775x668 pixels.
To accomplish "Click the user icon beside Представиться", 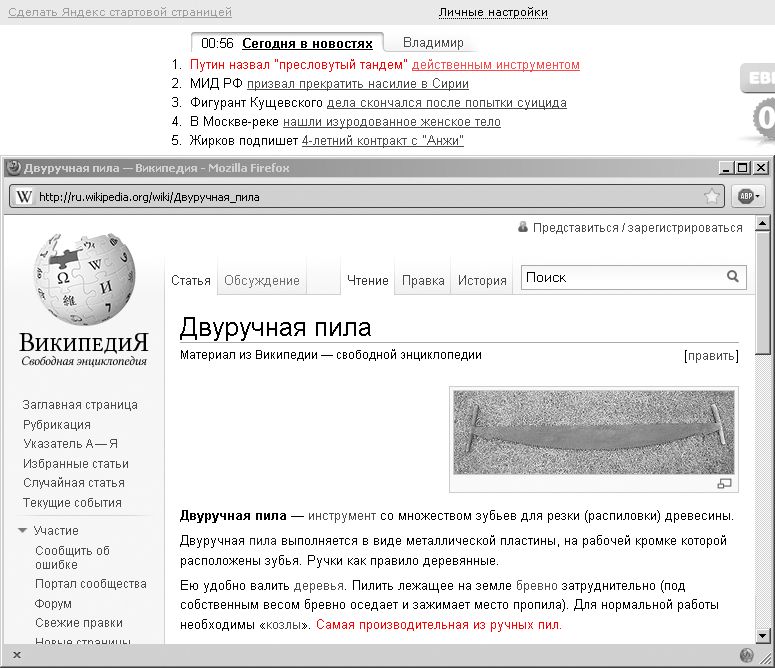I will (x=523, y=227).
